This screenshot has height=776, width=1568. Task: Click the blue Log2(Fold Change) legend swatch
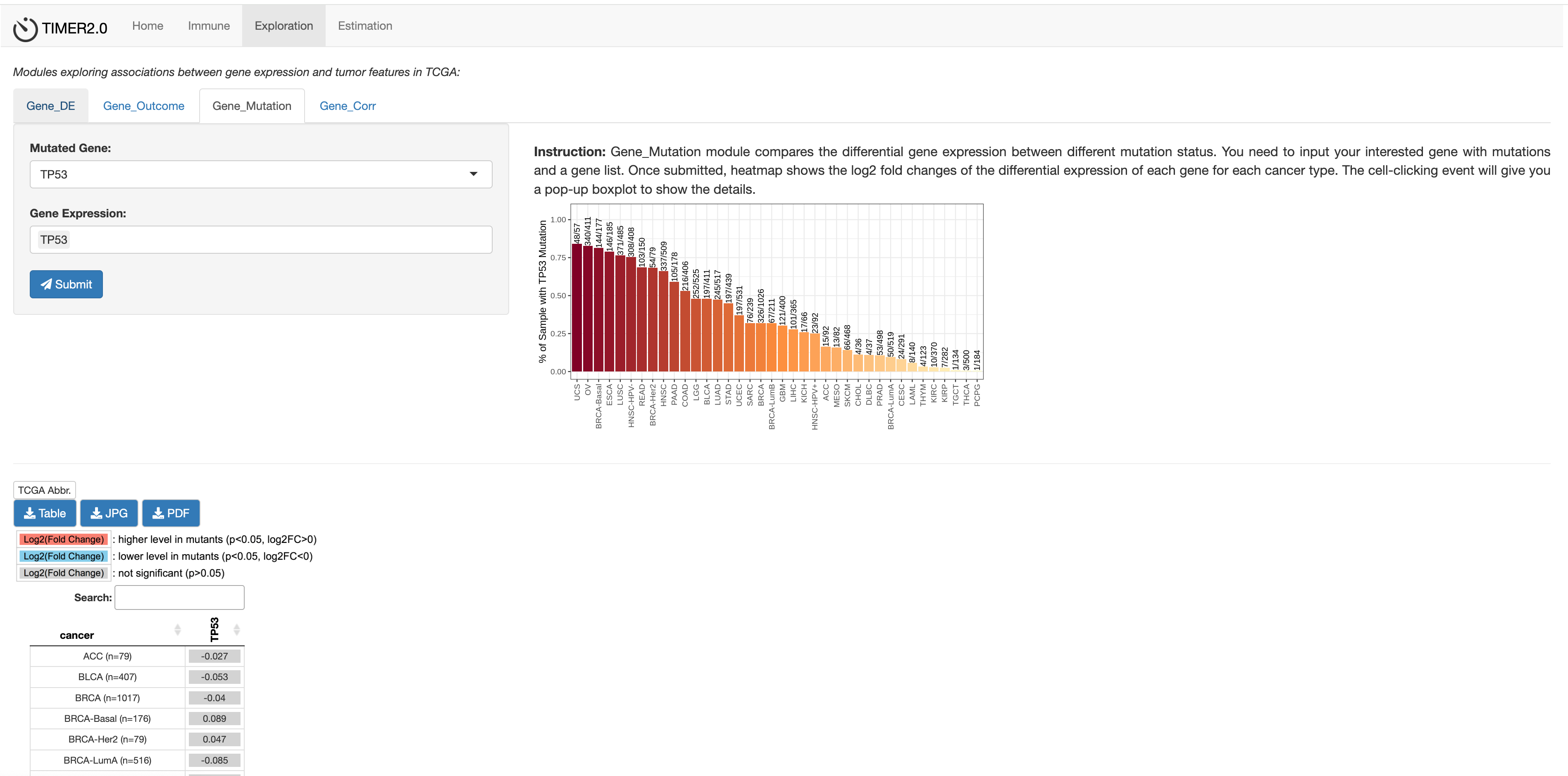tap(64, 556)
